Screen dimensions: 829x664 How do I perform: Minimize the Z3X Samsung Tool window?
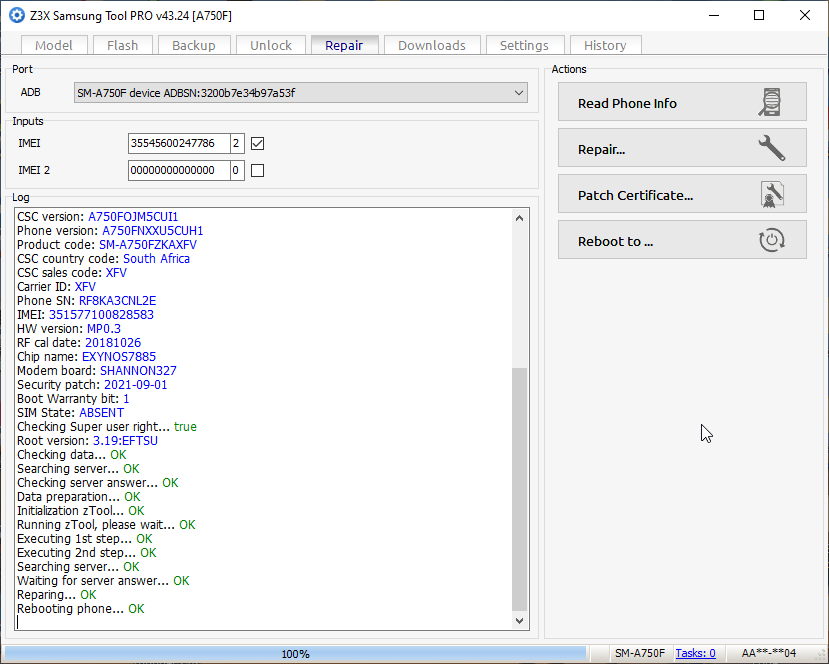714,15
